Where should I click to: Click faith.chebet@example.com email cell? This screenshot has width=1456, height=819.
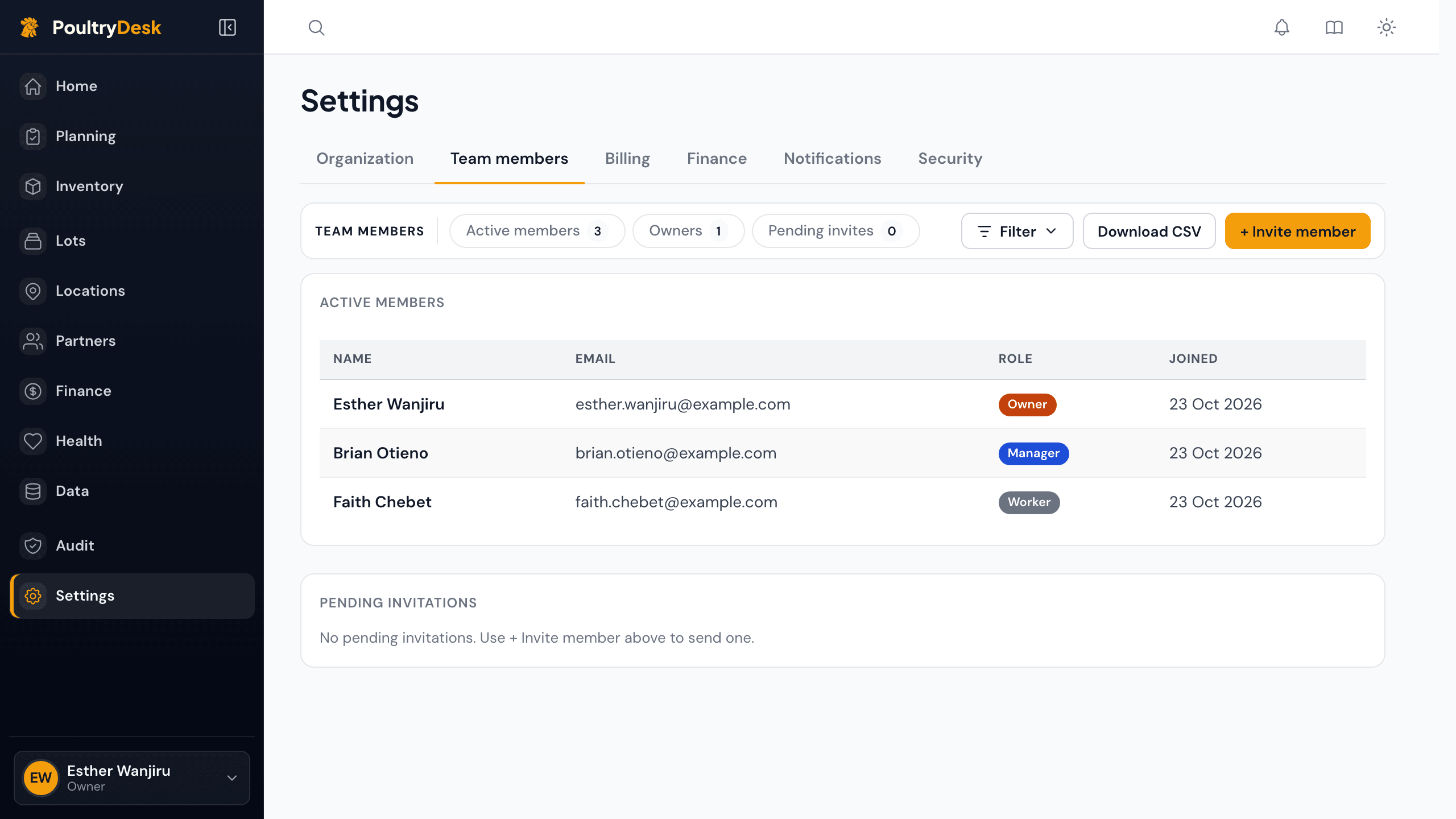(676, 502)
